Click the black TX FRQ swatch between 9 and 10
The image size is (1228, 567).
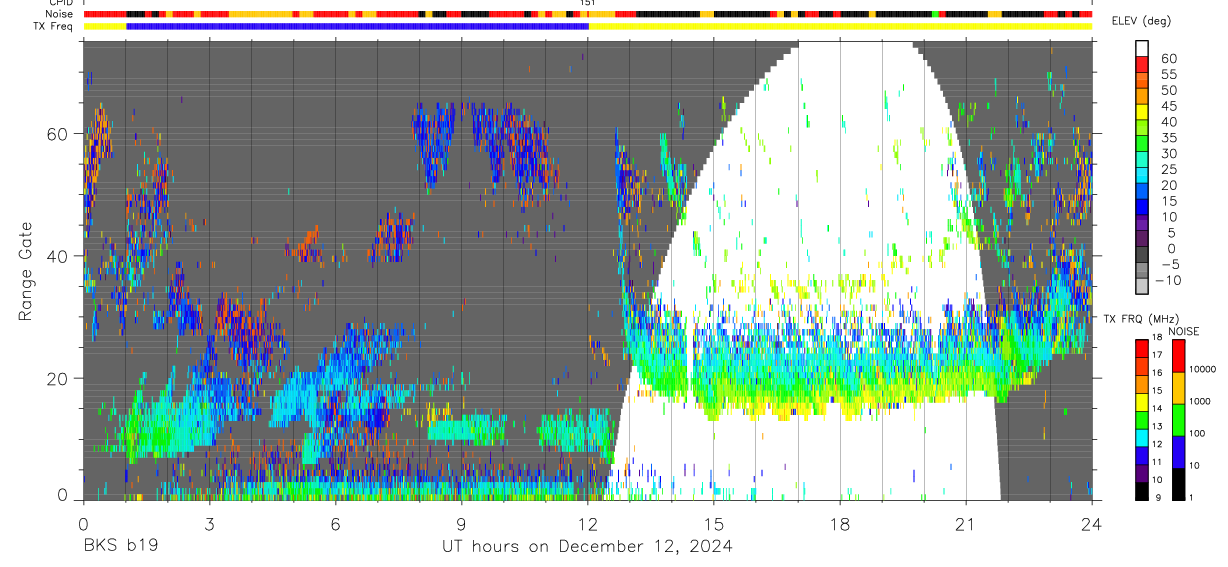1143,490
